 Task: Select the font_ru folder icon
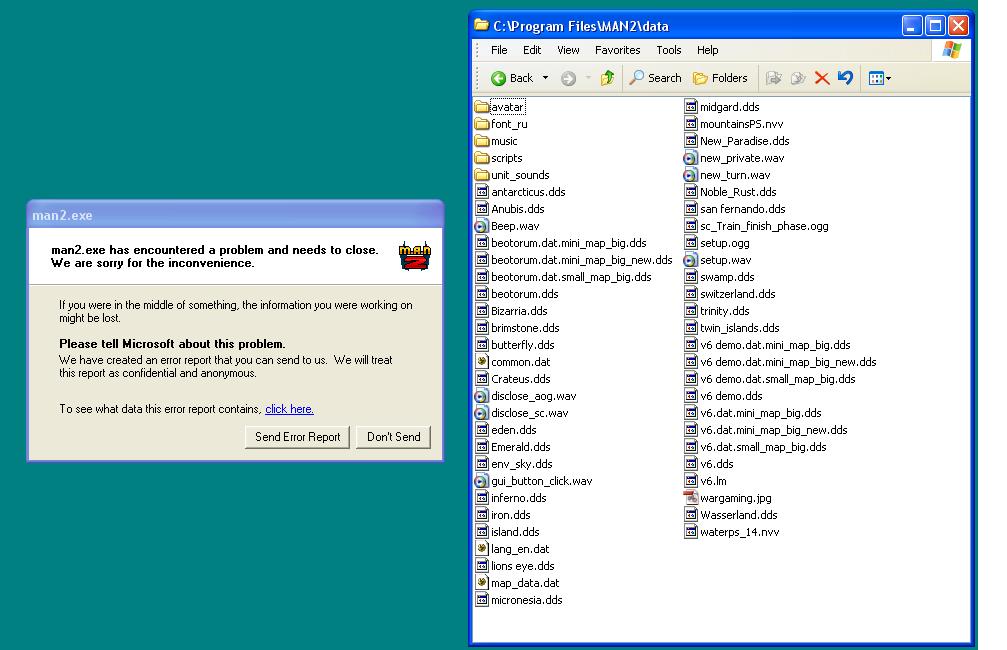pos(482,124)
